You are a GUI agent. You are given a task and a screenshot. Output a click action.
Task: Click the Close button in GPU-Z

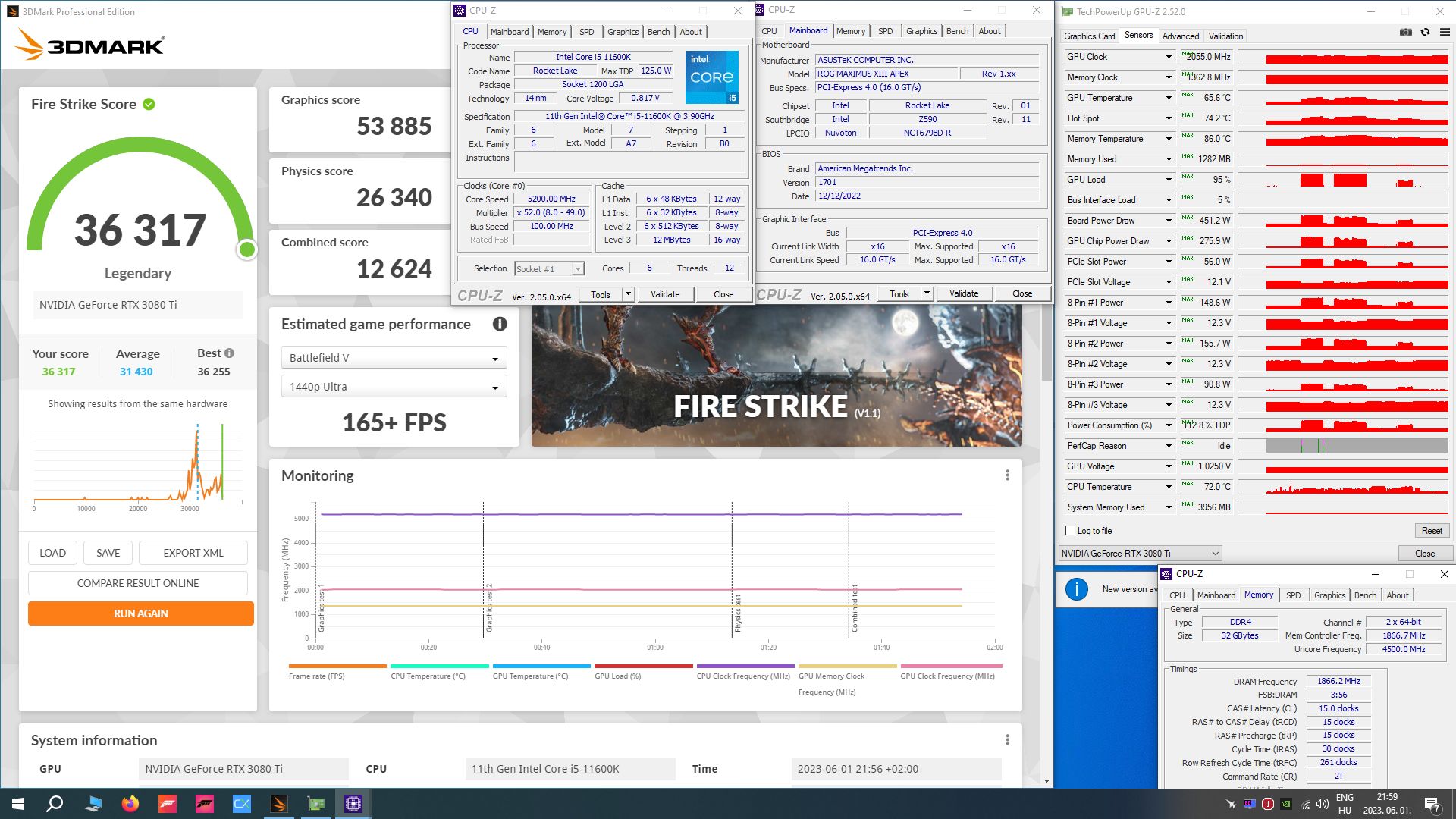click(x=1425, y=554)
